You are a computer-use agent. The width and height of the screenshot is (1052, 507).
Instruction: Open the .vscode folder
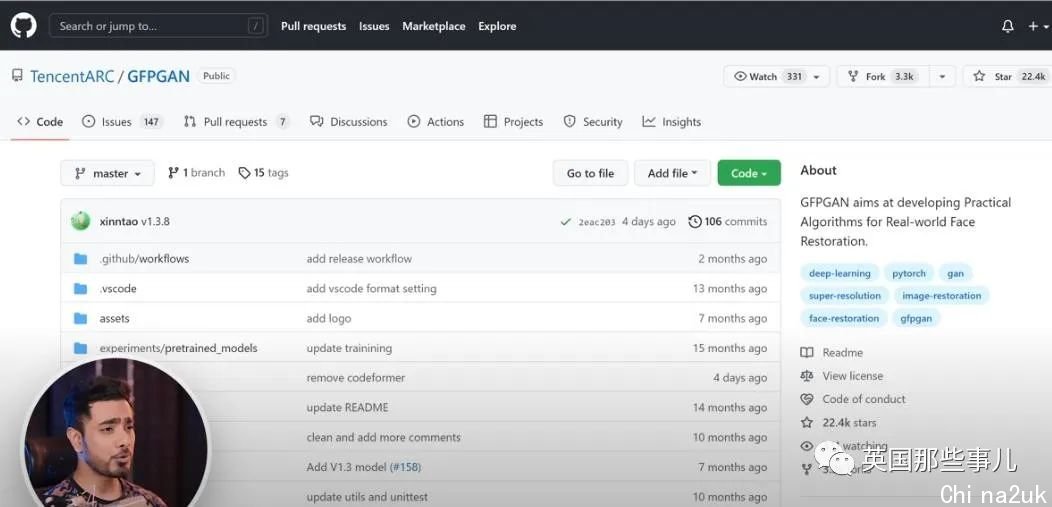pos(118,288)
